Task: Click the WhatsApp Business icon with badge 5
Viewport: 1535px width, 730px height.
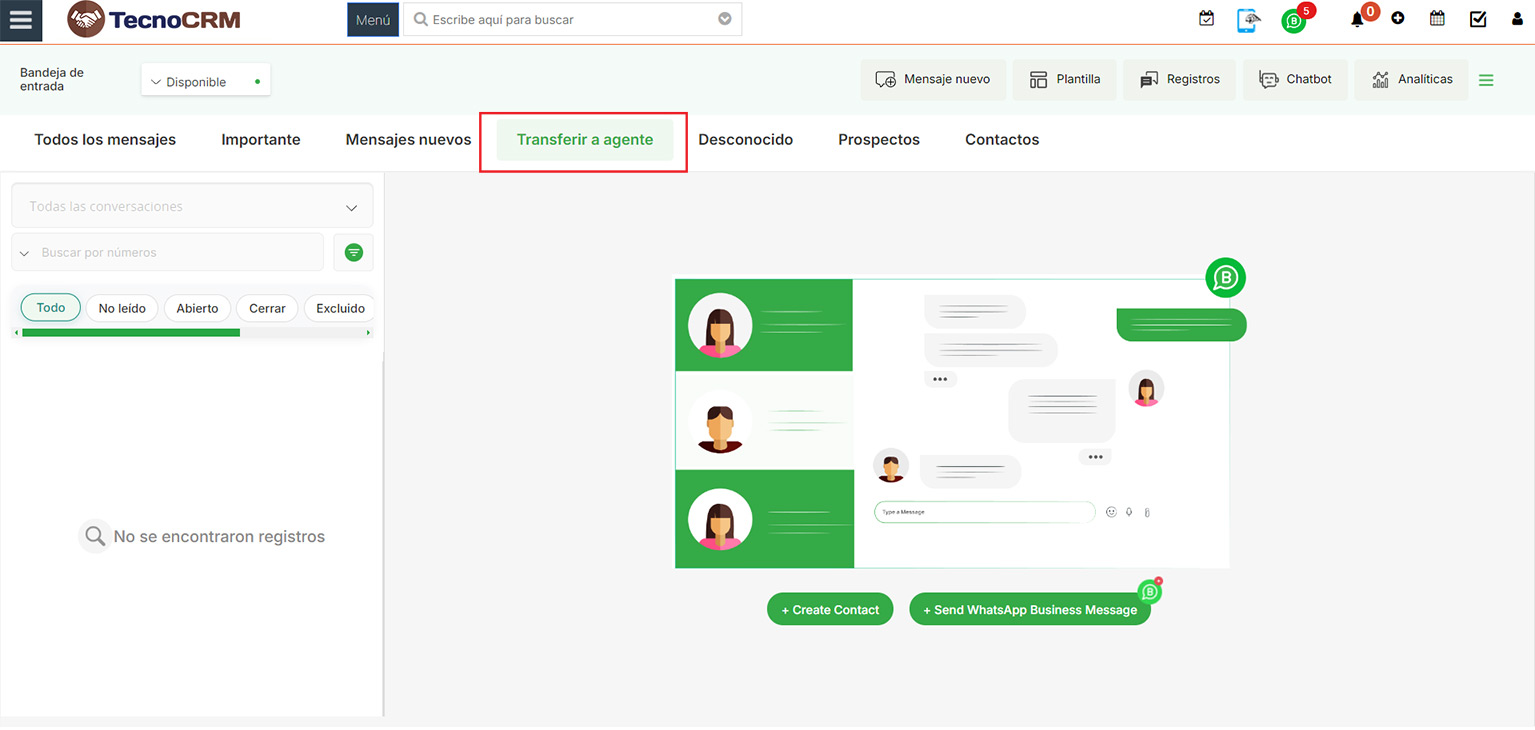Action: (1294, 21)
